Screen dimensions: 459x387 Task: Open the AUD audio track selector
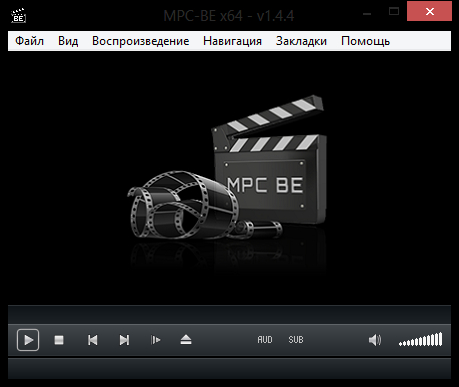(265, 340)
